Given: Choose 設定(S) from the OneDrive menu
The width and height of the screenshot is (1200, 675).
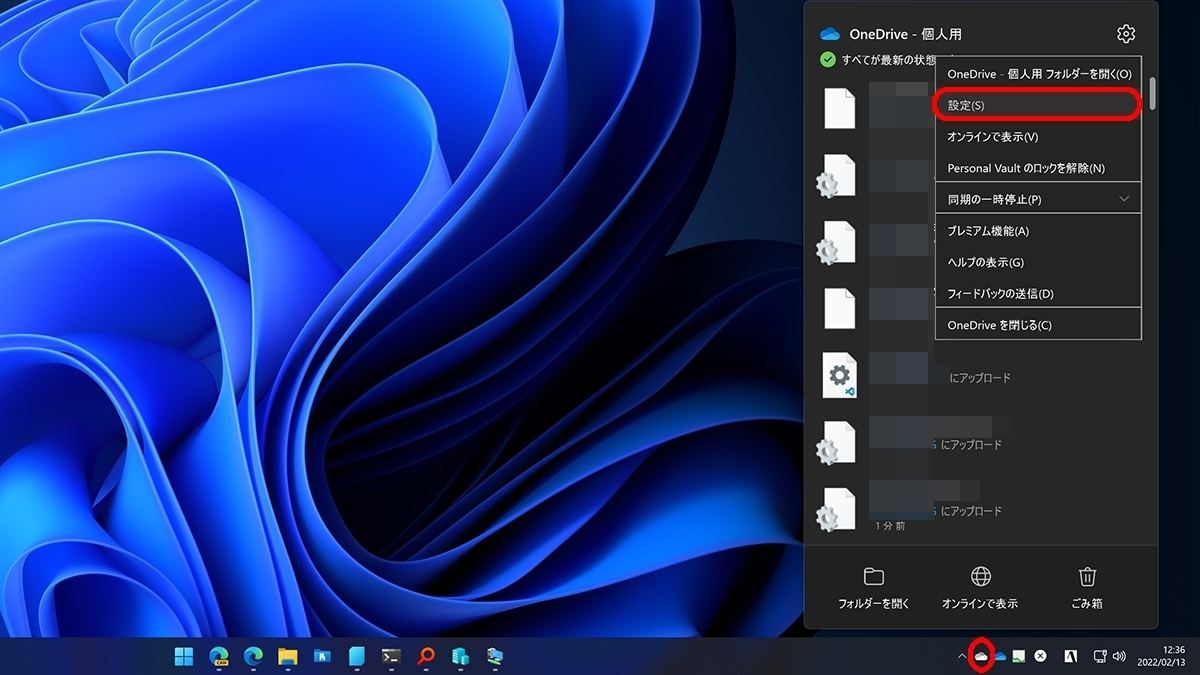Looking at the screenshot, I should 1038,105.
